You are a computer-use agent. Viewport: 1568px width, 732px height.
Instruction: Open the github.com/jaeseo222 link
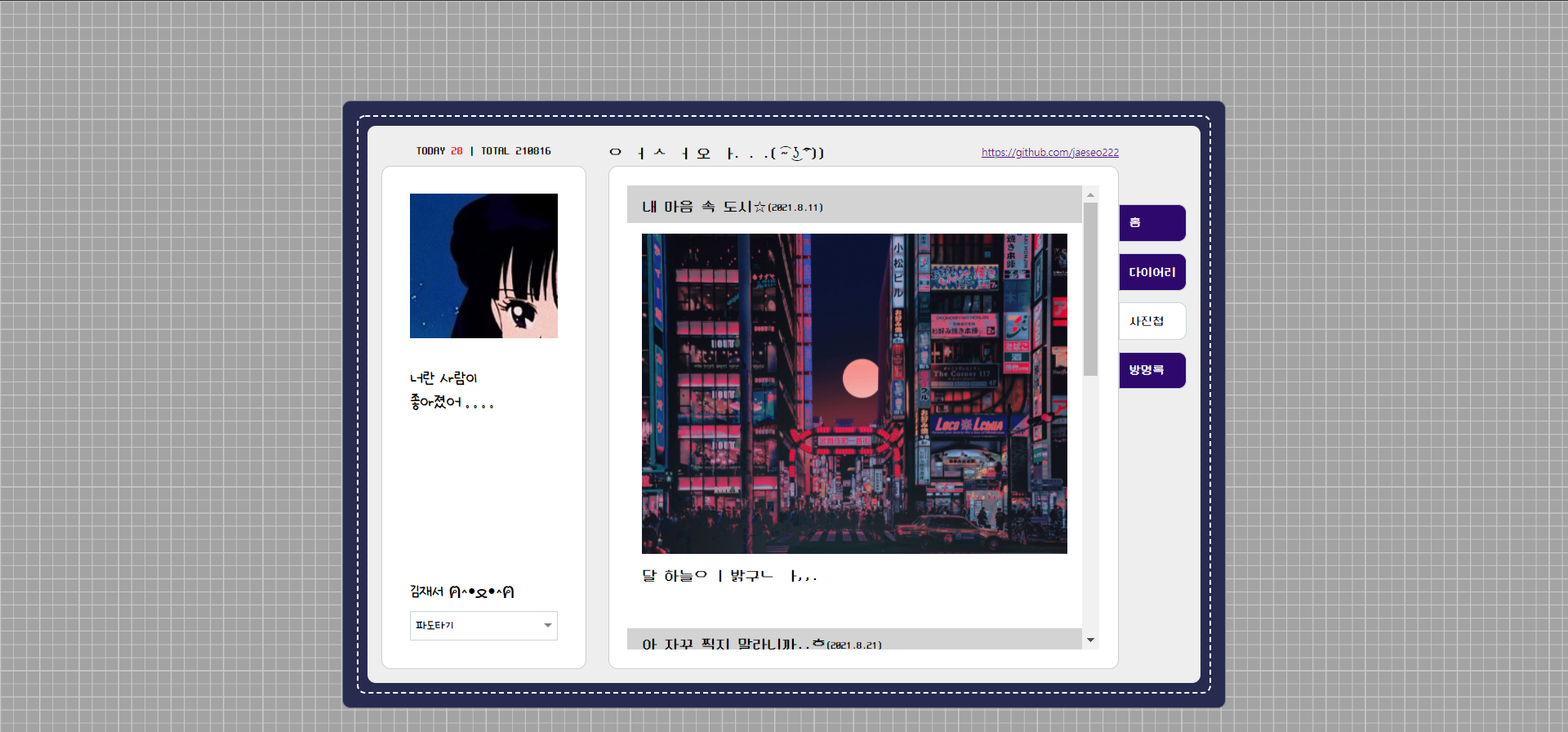(1049, 153)
